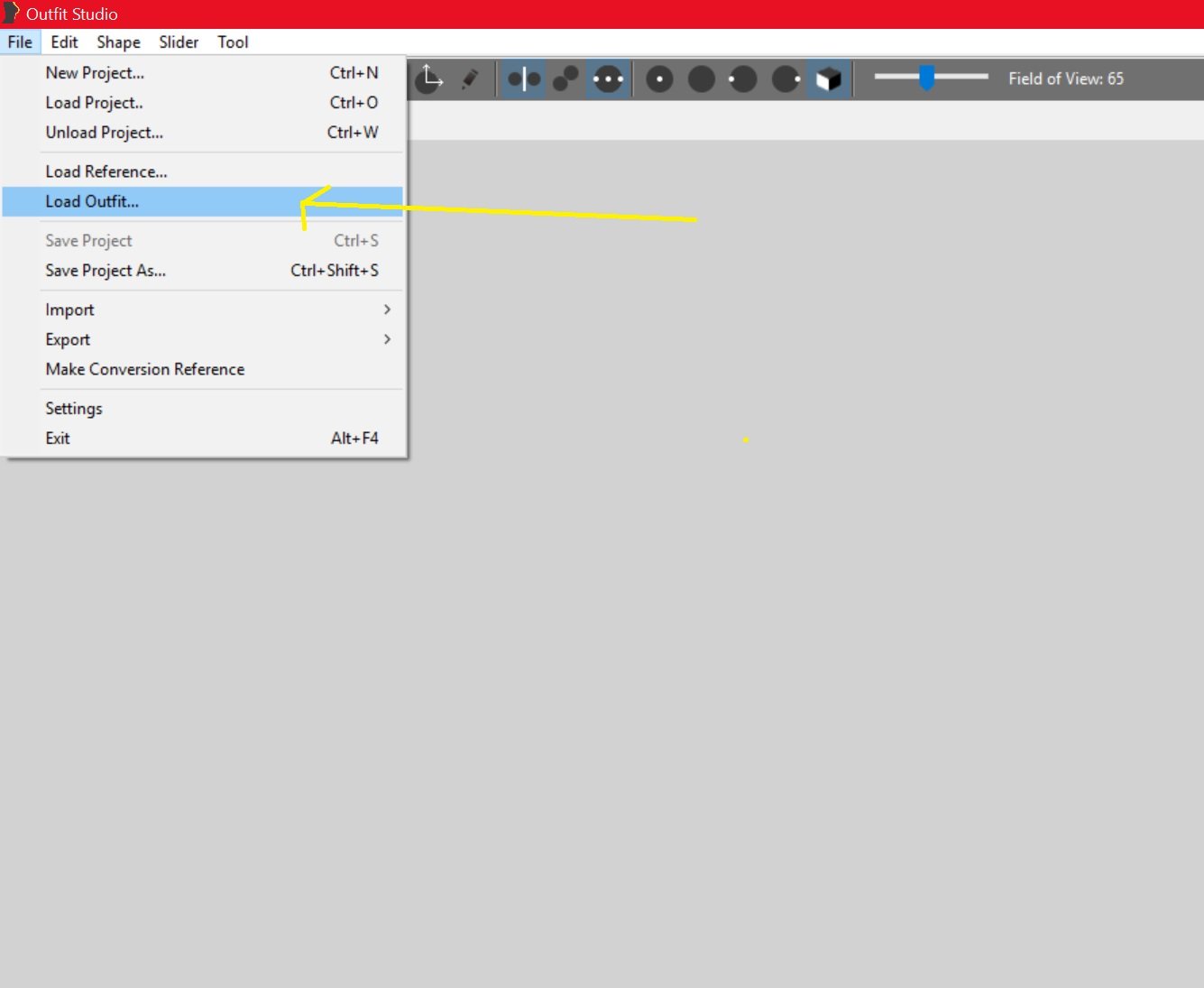Expand the Export submenu

point(203,339)
